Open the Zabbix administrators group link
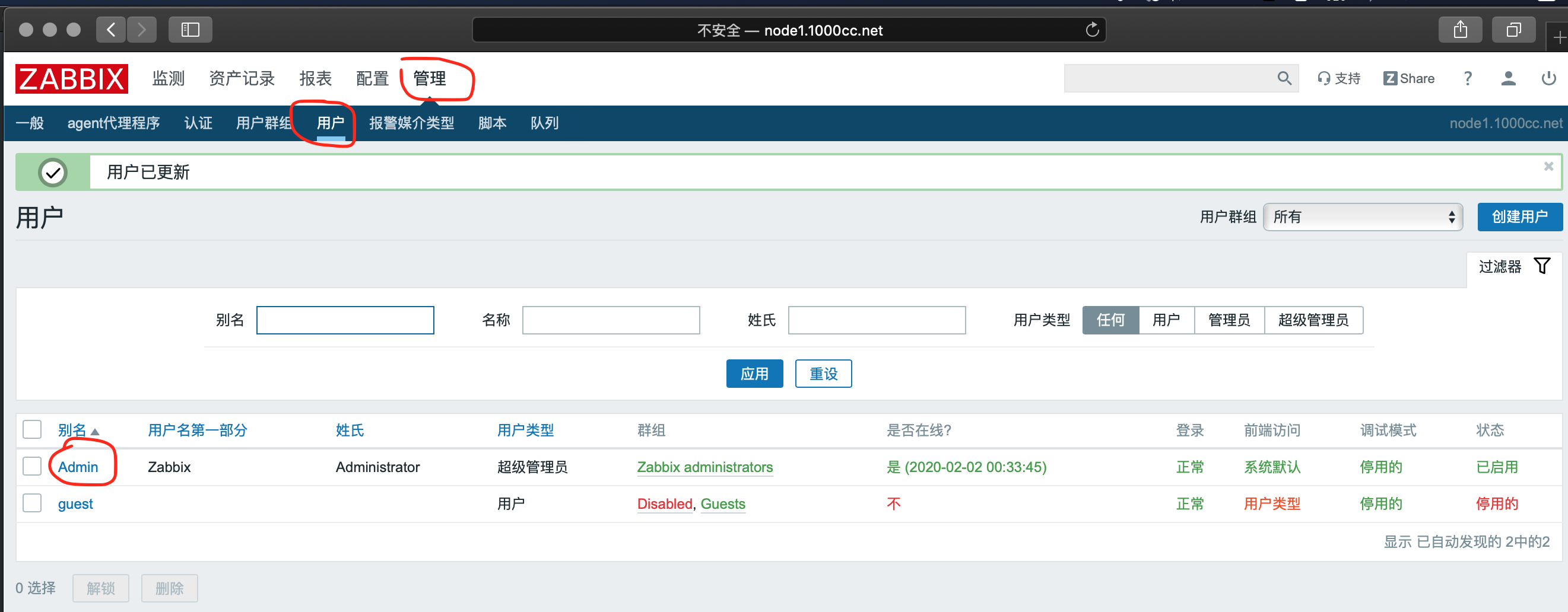Viewport: 1568px width, 612px height. tap(704, 467)
